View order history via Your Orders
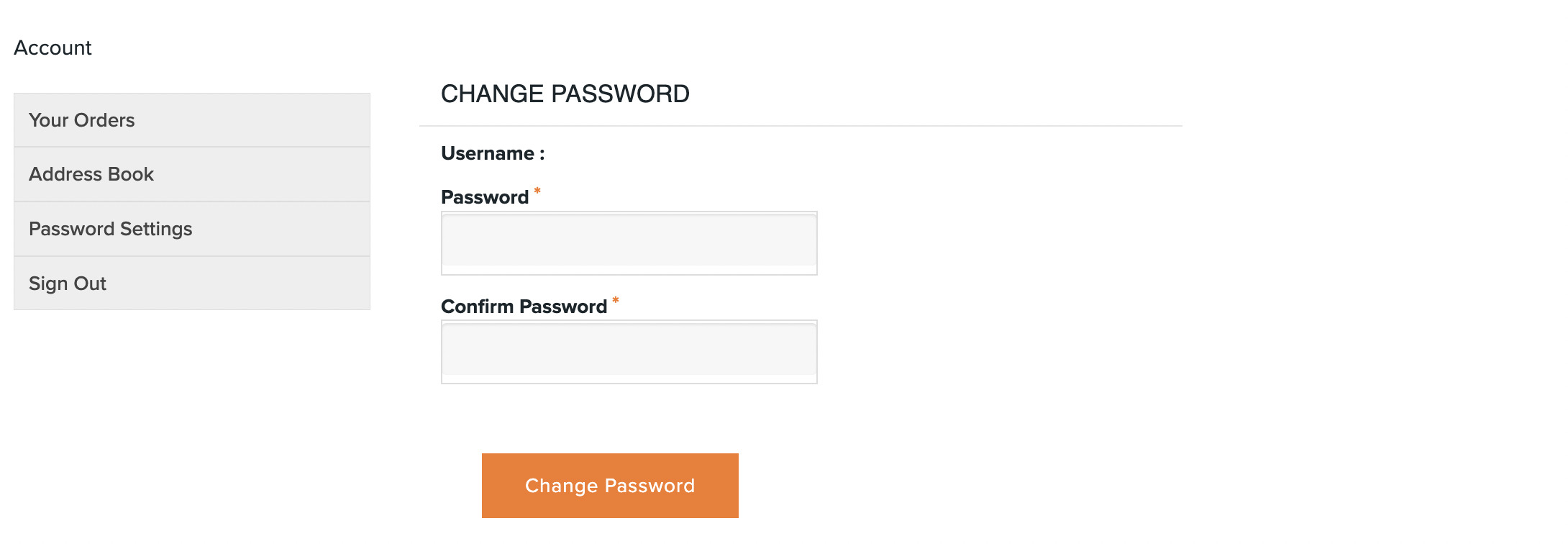The image size is (1568, 544). tap(82, 120)
